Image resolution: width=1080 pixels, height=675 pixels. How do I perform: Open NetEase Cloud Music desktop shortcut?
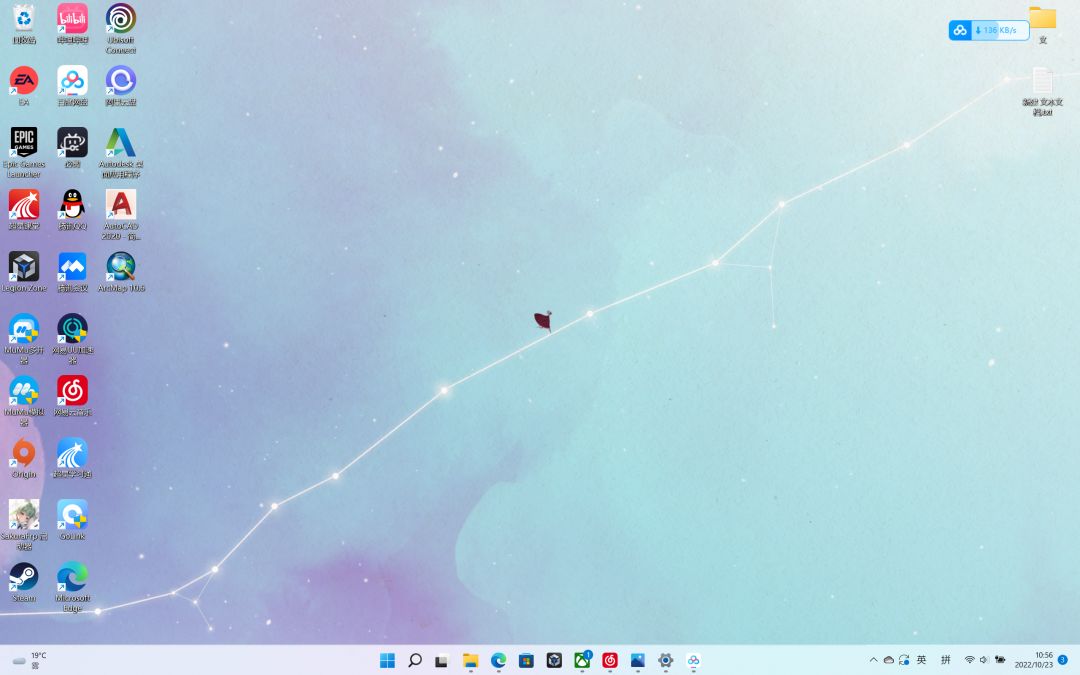tap(72, 396)
